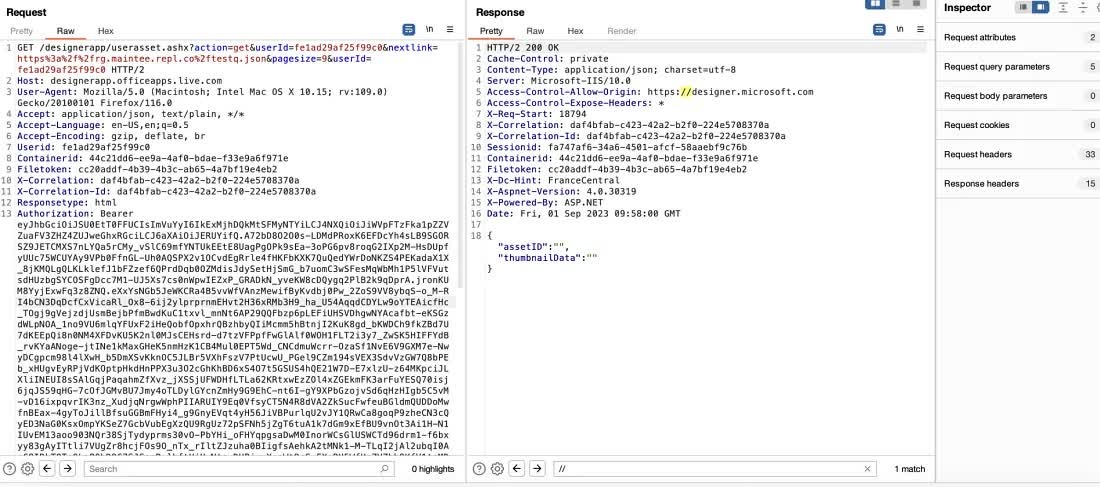Select the stacked horizontal layout view icon

[x=896, y=4]
